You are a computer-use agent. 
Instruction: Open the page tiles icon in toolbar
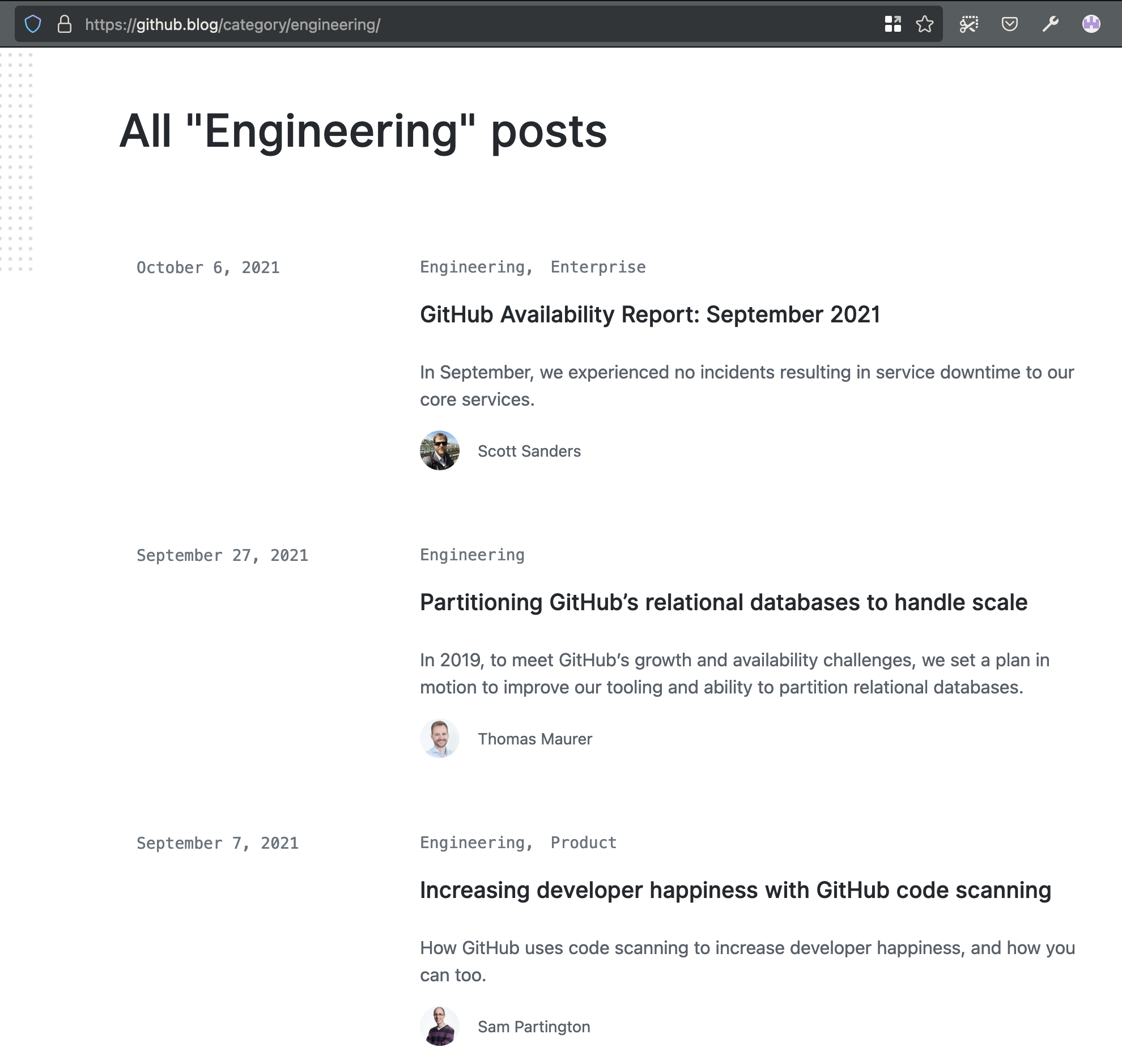[894, 24]
